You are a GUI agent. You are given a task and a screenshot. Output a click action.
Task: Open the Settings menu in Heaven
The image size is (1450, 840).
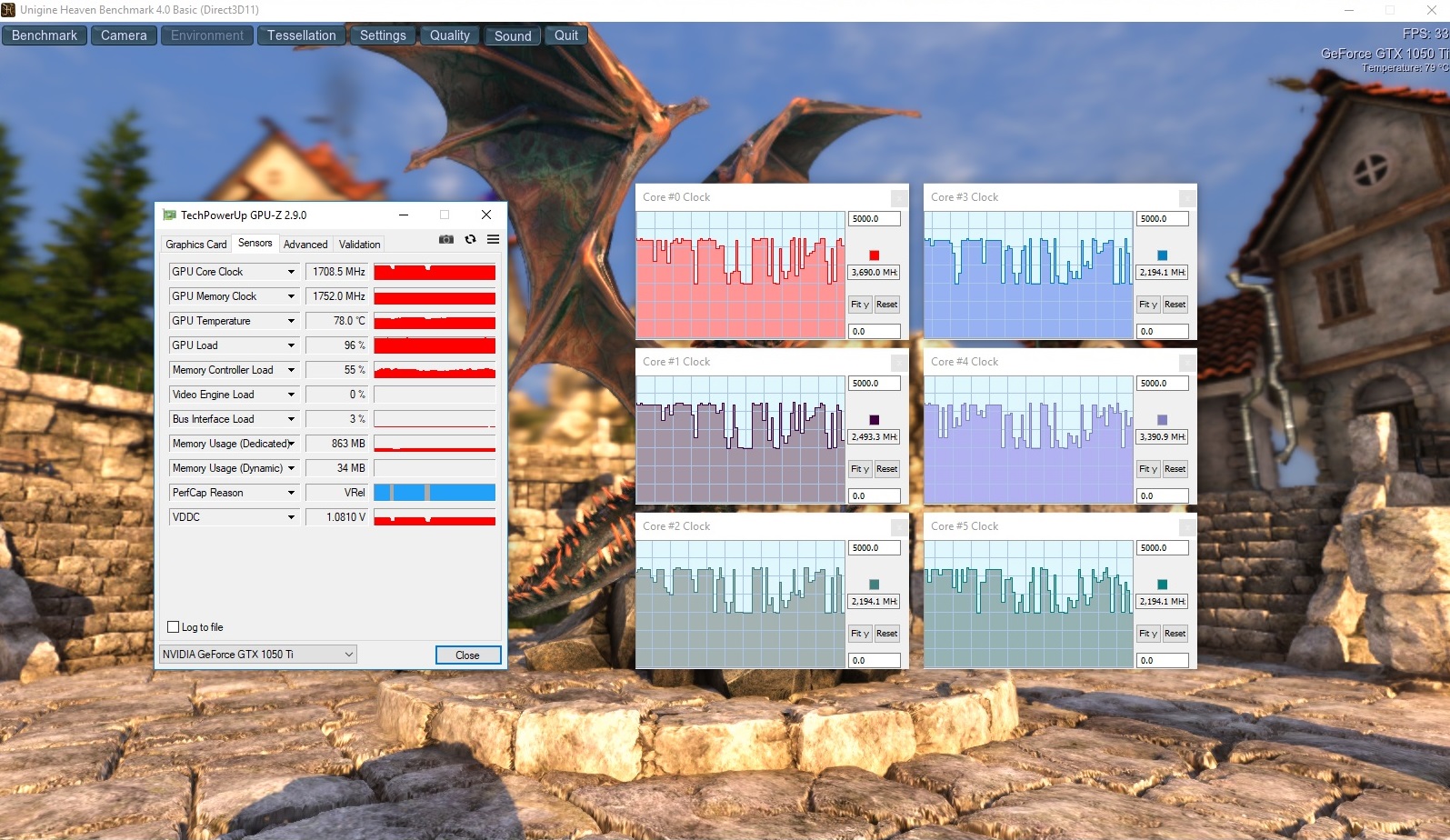(x=383, y=35)
